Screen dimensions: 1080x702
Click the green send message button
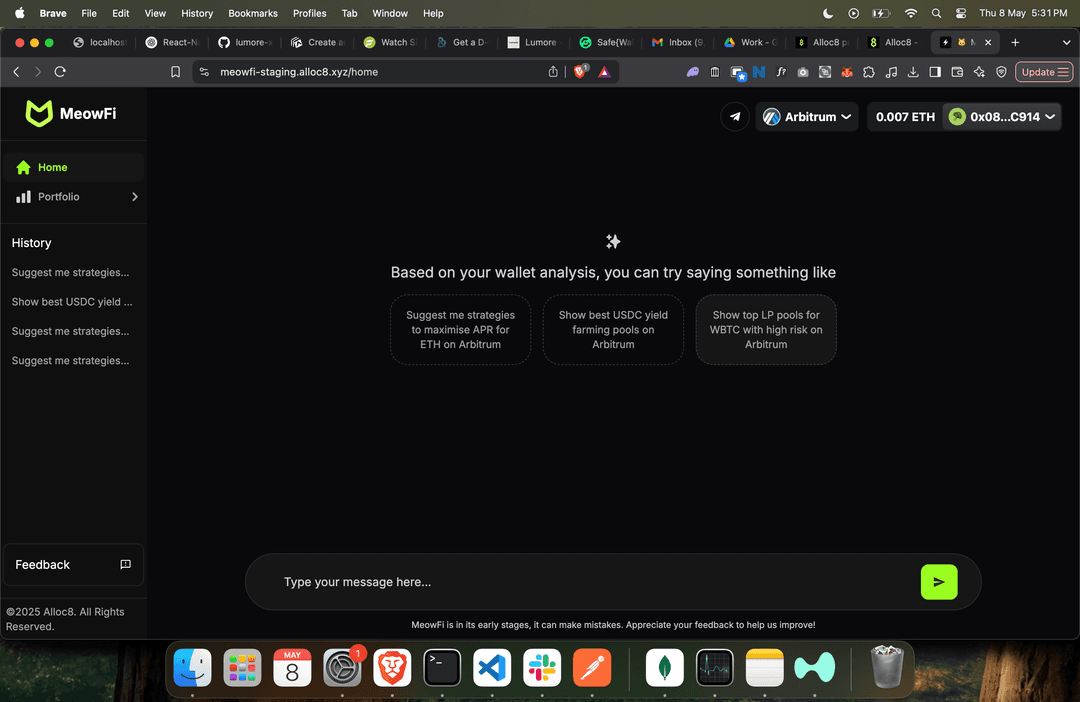tap(938, 582)
